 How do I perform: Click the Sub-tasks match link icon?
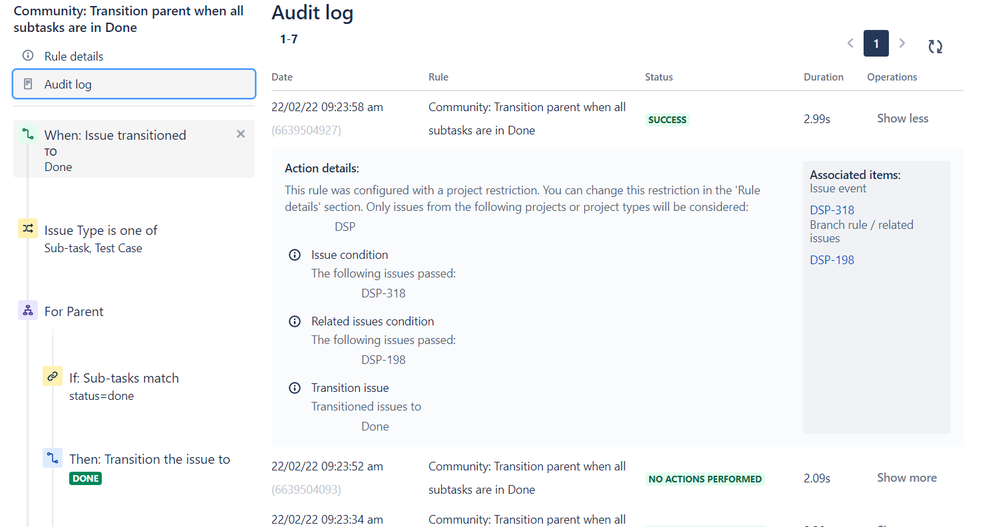pos(52,376)
